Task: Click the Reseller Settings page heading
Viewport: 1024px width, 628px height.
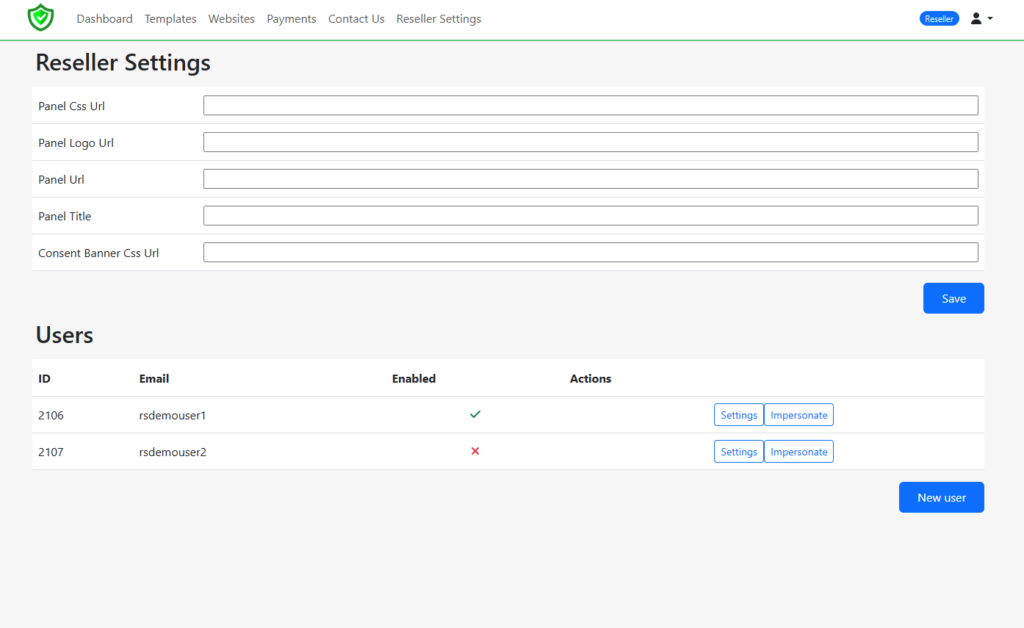Action: (123, 63)
